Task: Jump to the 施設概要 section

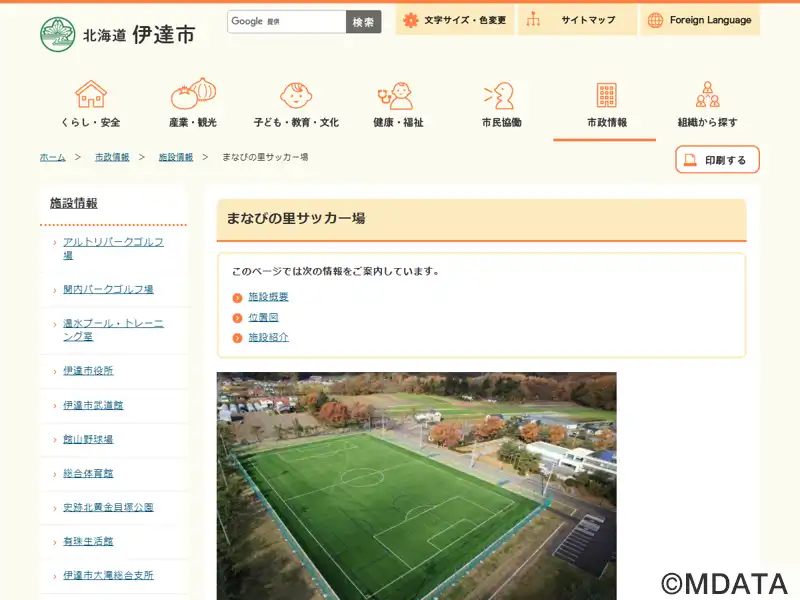Action: pos(268,296)
